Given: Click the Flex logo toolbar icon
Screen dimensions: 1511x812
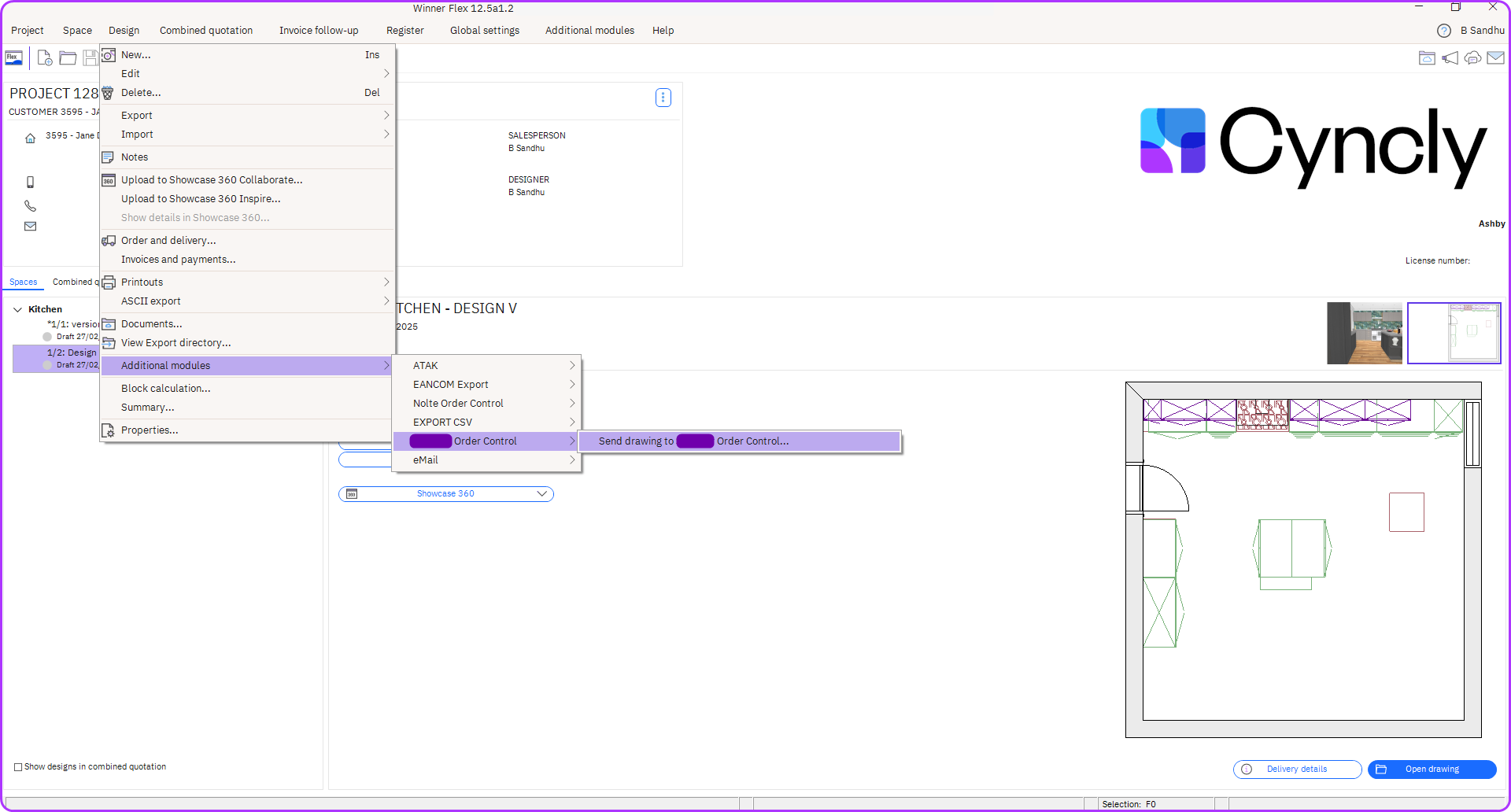Looking at the screenshot, I should [14, 58].
